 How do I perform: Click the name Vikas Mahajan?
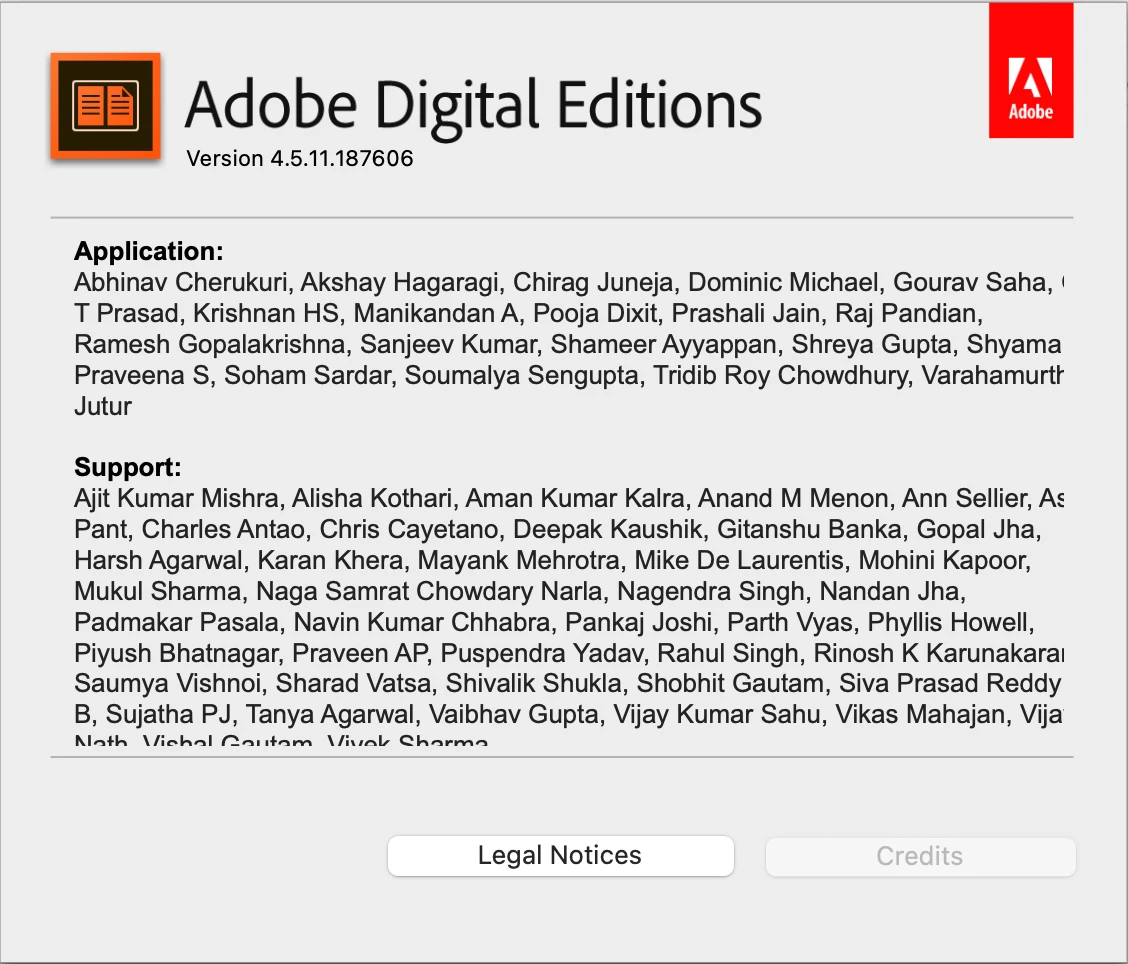pyautogui.click(x=919, y=714)
